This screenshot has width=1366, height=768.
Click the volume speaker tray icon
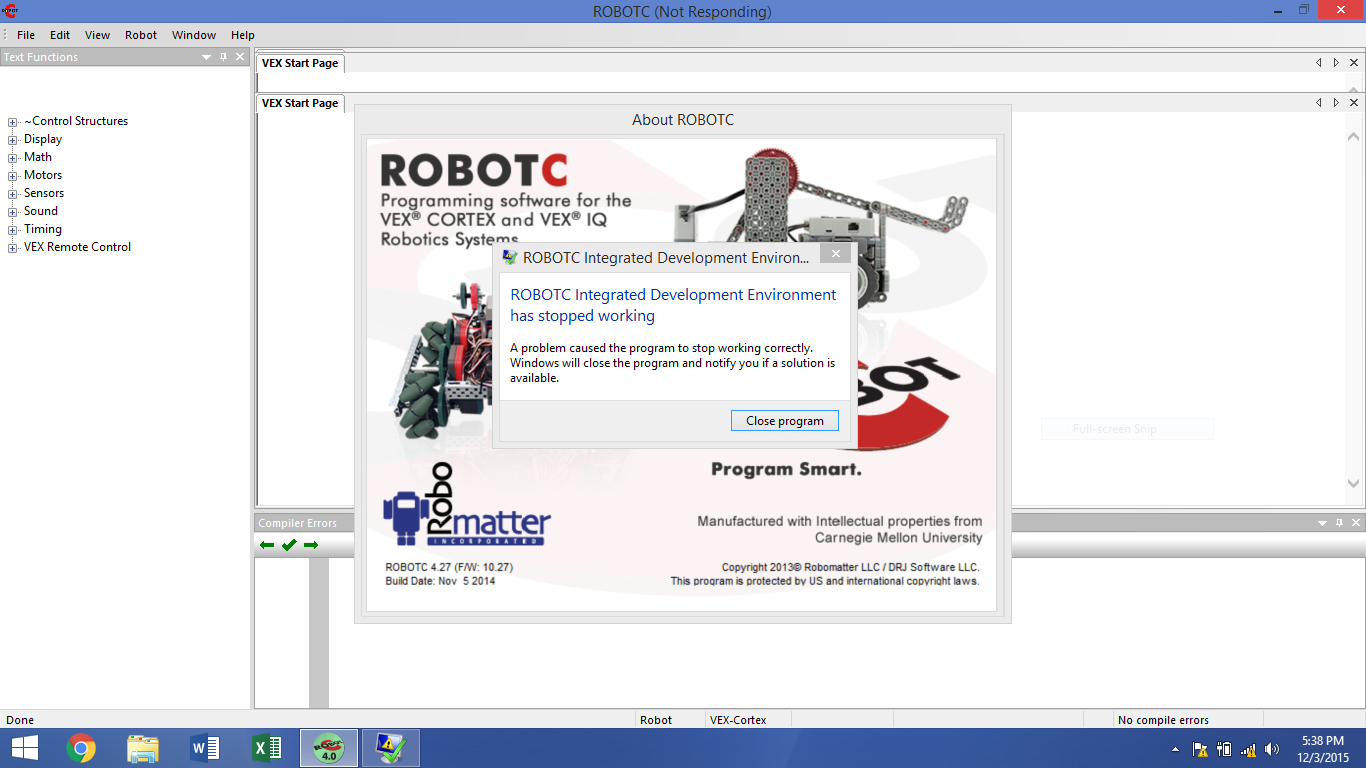[1272, 749]
